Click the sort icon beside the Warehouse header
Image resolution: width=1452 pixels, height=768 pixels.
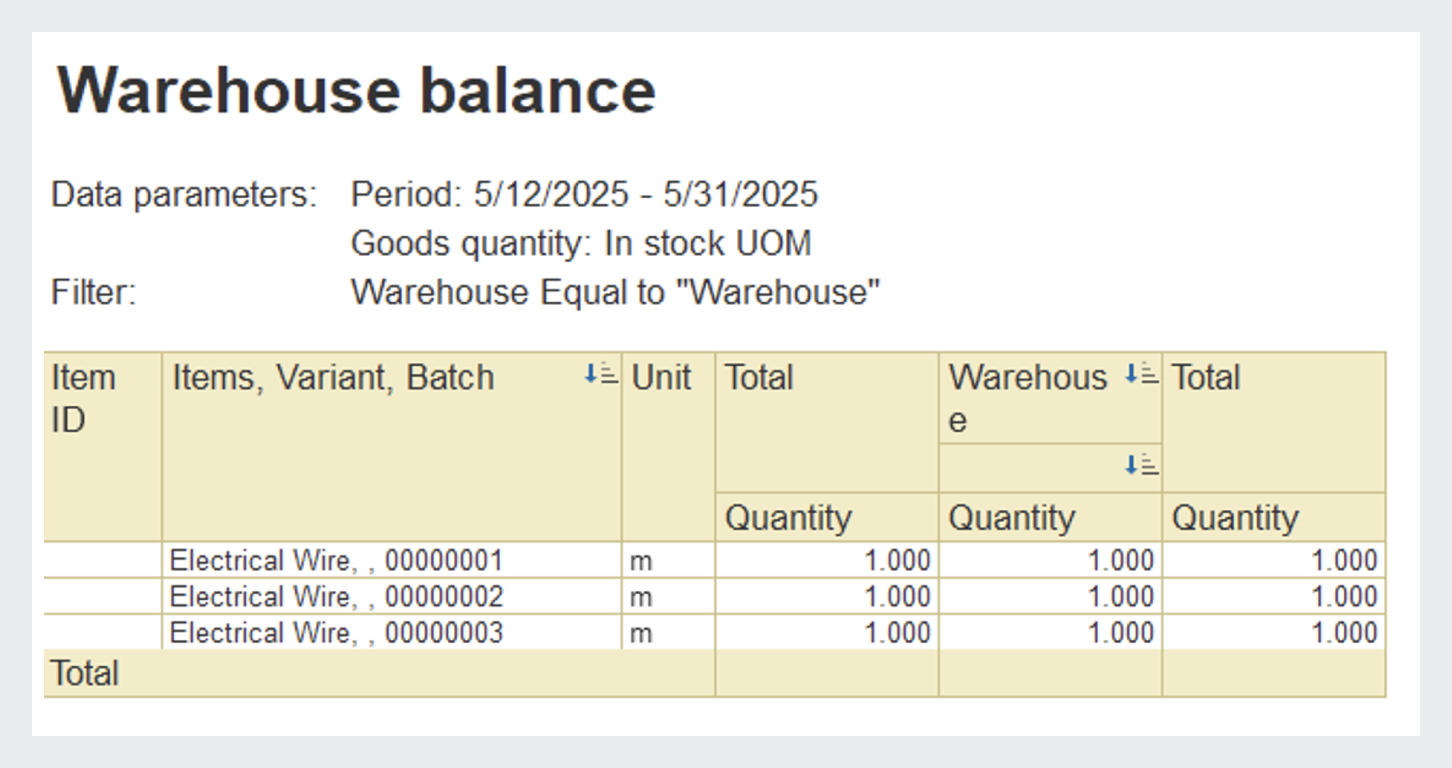tap(1141, 375)
